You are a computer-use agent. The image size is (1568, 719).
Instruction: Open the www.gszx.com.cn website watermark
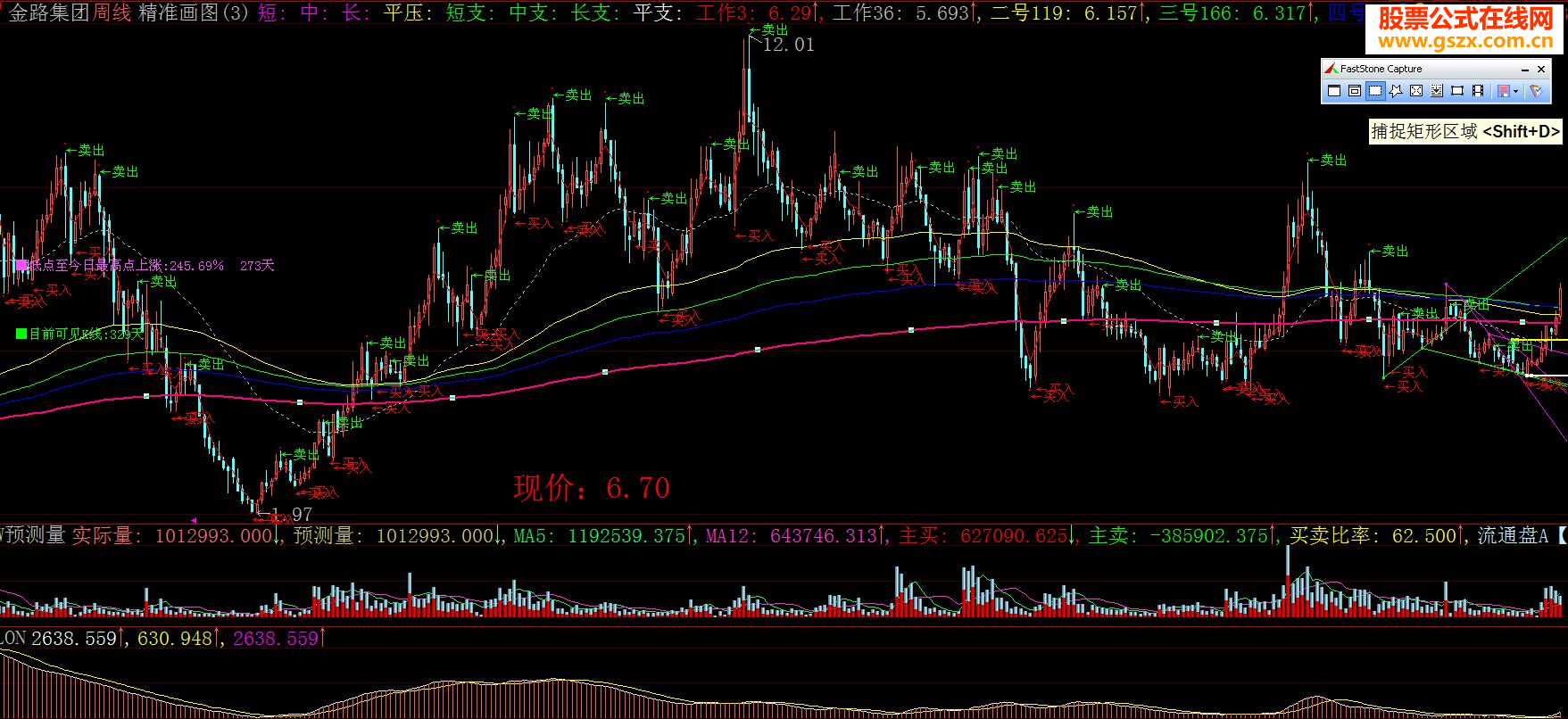pyautogui.click(x=1465, y=41)
